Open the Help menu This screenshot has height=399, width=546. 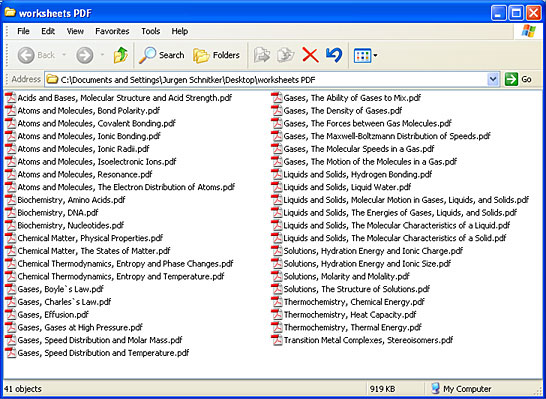pos(180,31)
